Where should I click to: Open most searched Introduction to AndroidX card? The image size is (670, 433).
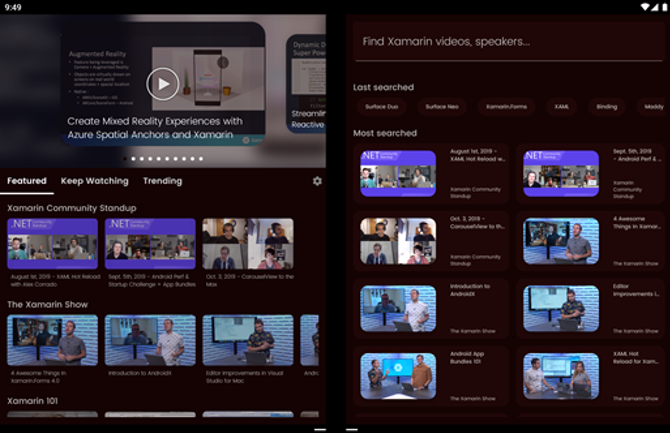click(431, 309)
